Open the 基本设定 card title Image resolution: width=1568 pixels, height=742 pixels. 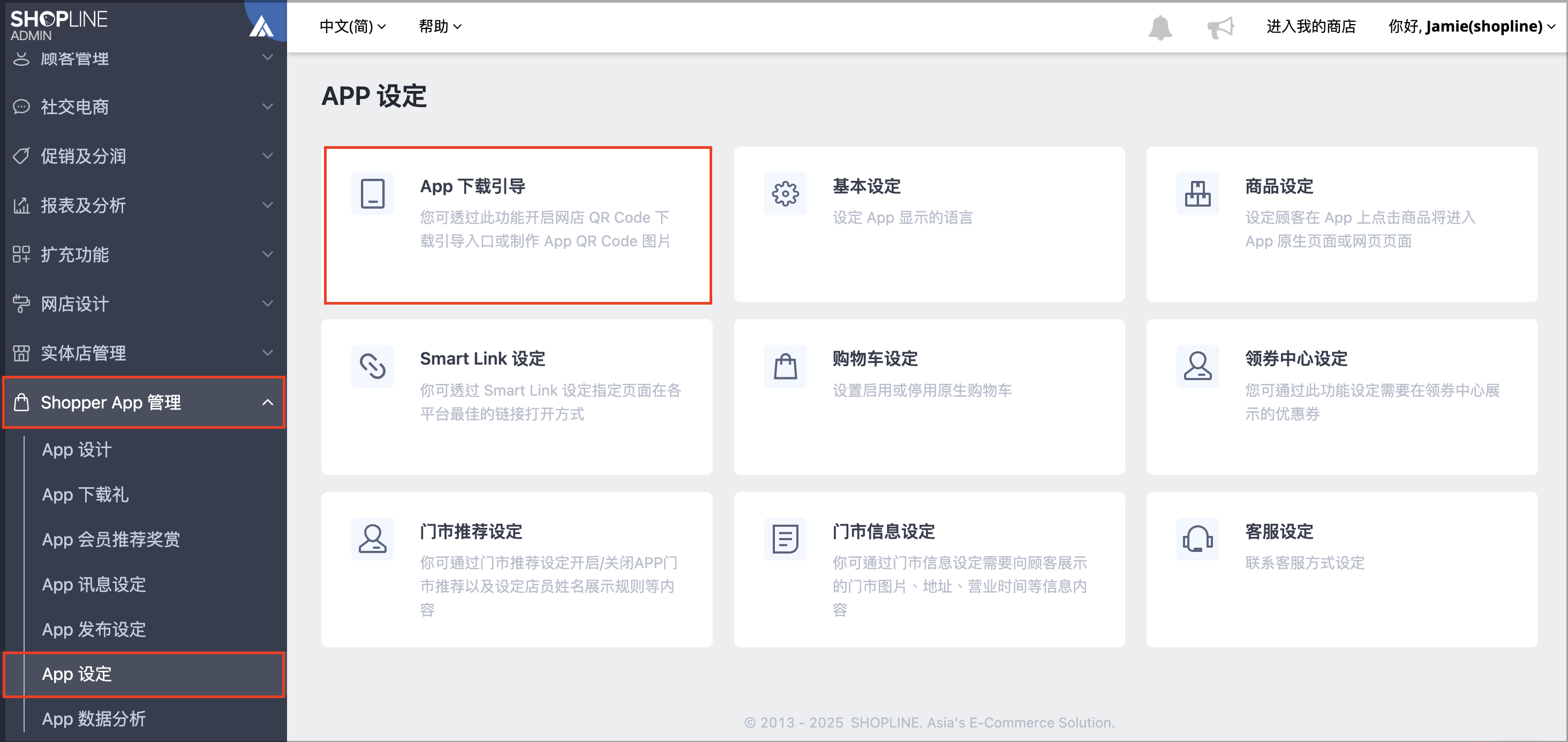click(867, 186)
